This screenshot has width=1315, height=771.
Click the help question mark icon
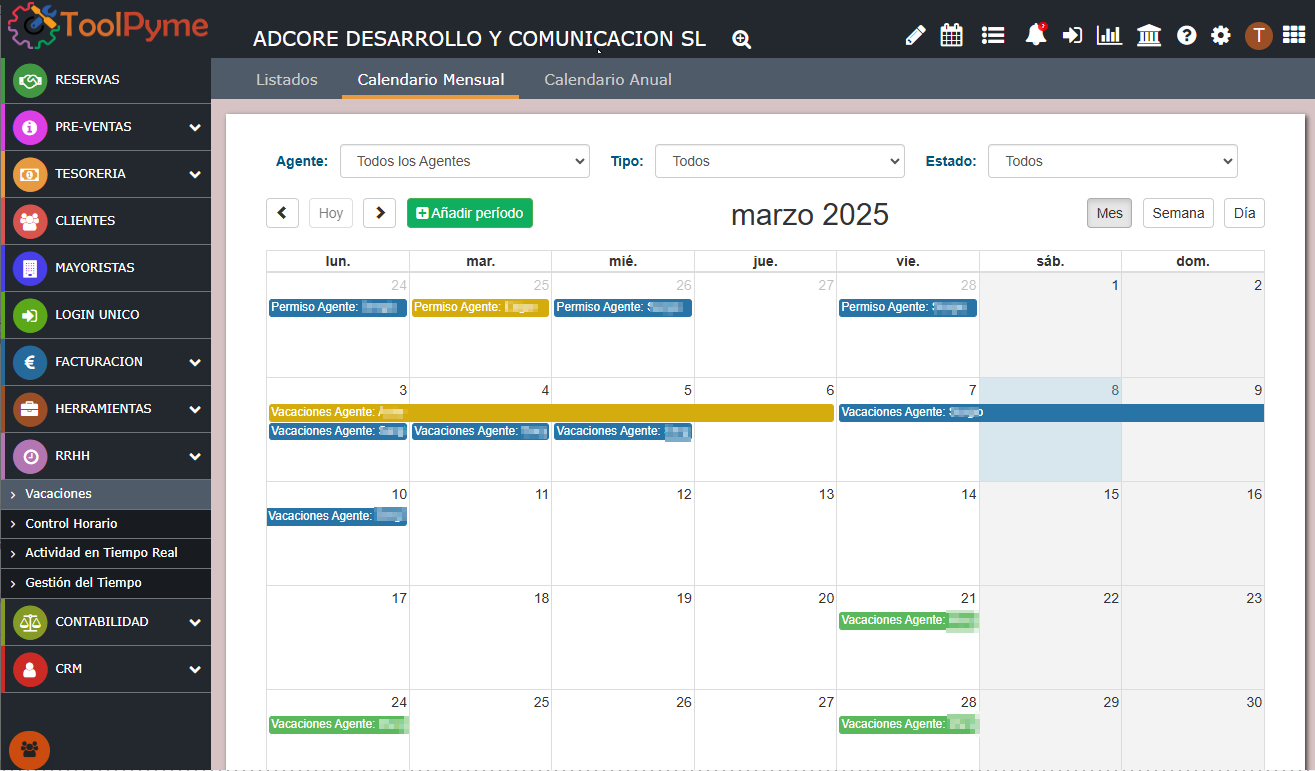pyautogui.click(x=1187, y=36)
